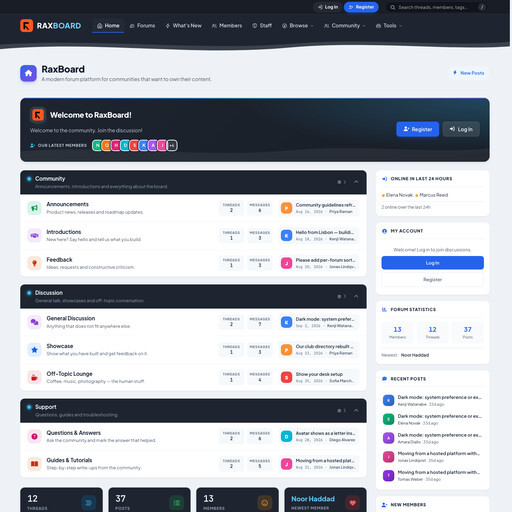512x512 pixels.
Task: Open the Announcements forum megaphone icon
Action: click(x=34, y=208)
